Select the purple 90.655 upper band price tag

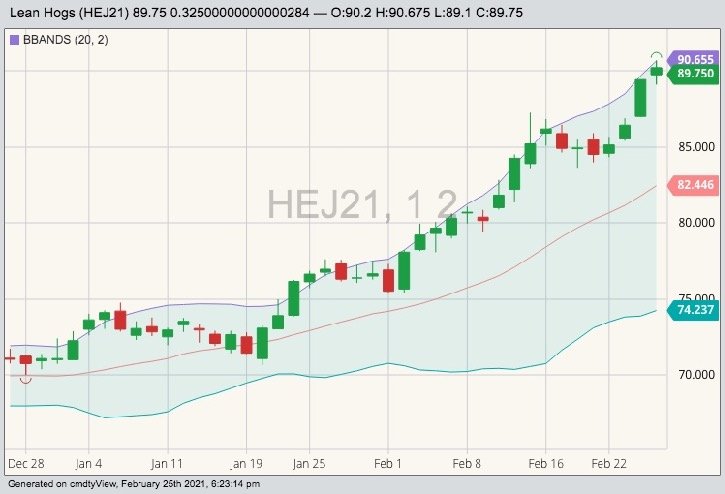(x=694, y=59)
